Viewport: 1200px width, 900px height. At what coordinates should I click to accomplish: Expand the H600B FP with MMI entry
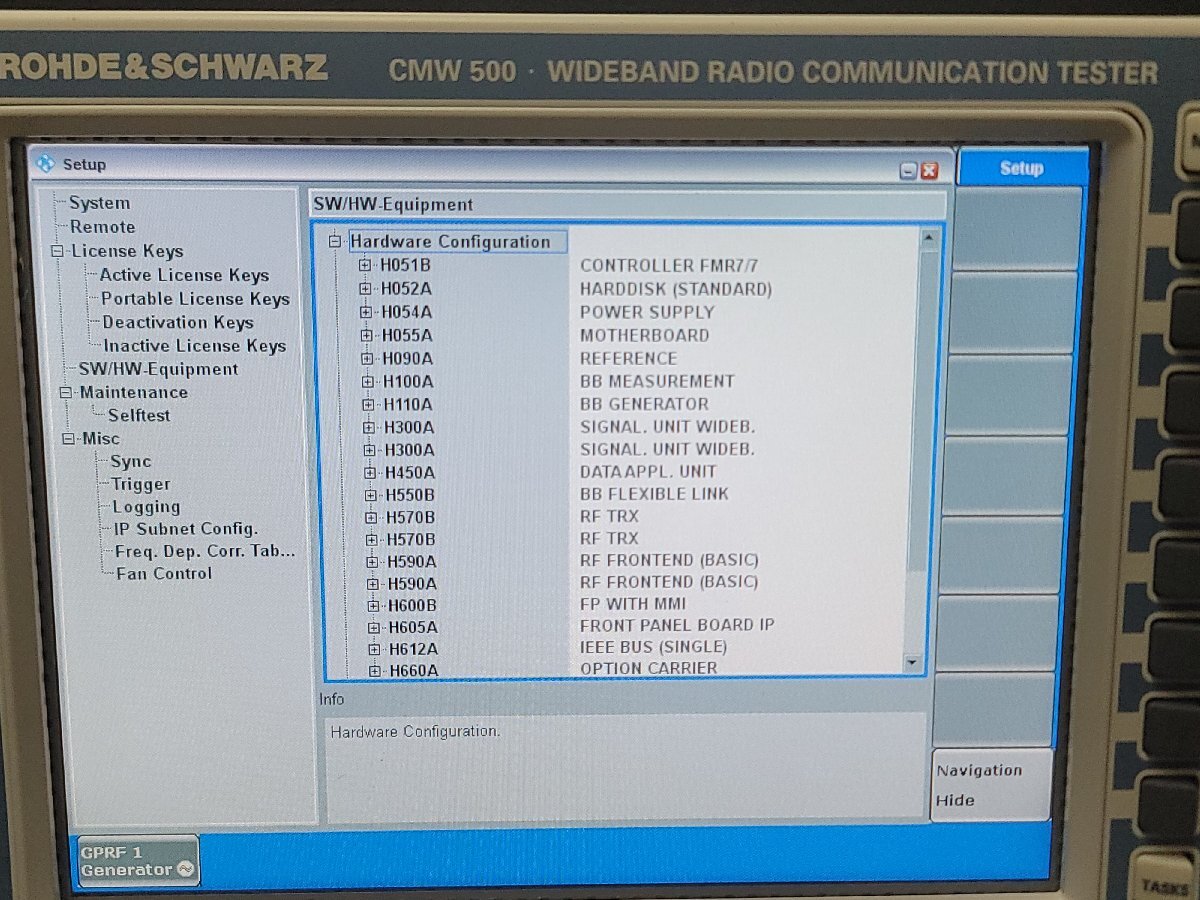(x=373, y=605)
